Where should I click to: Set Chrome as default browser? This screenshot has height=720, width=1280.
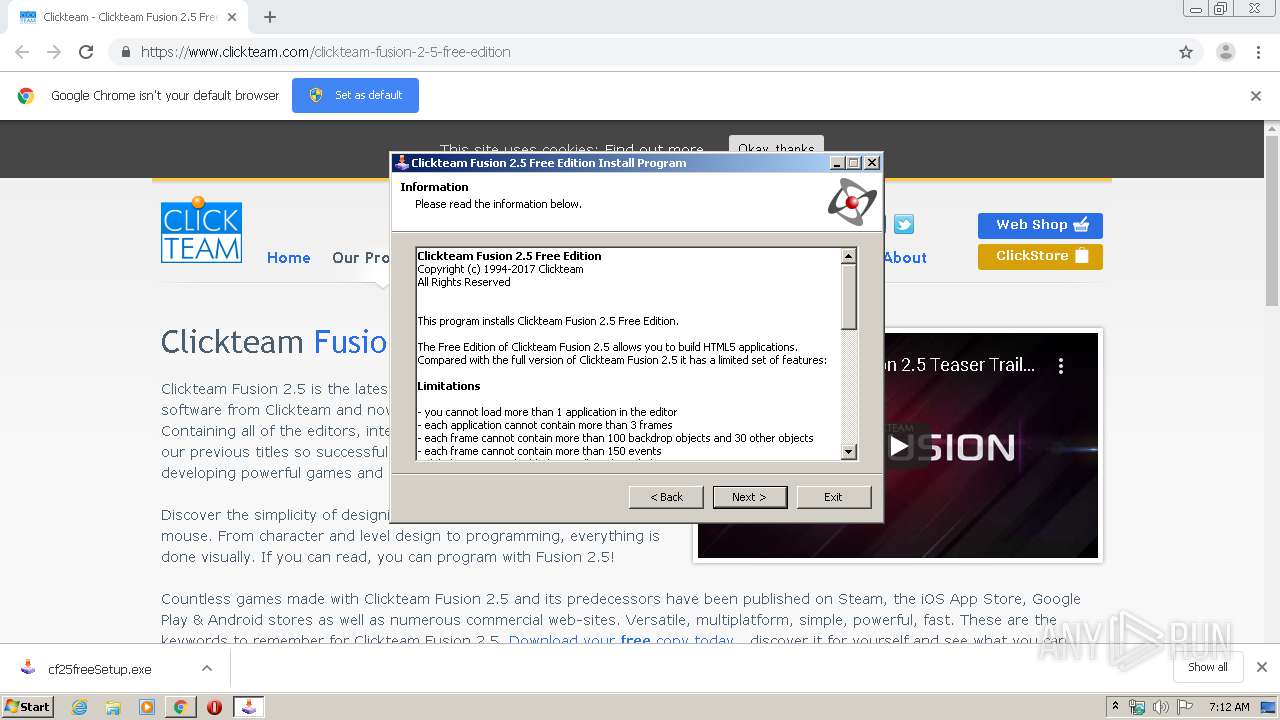(355, 95)
